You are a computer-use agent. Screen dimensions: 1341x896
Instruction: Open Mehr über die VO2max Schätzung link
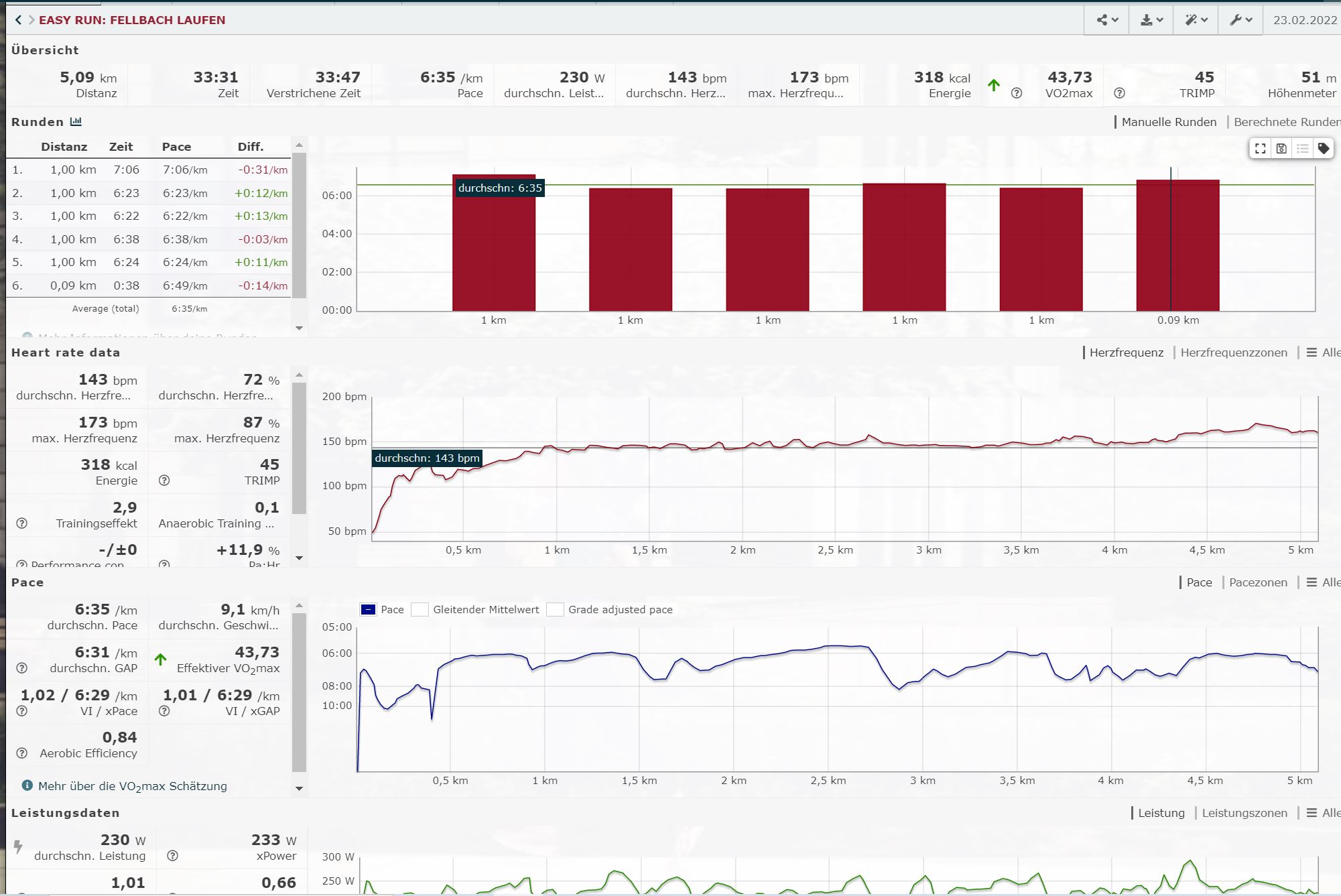pos(132,786)
